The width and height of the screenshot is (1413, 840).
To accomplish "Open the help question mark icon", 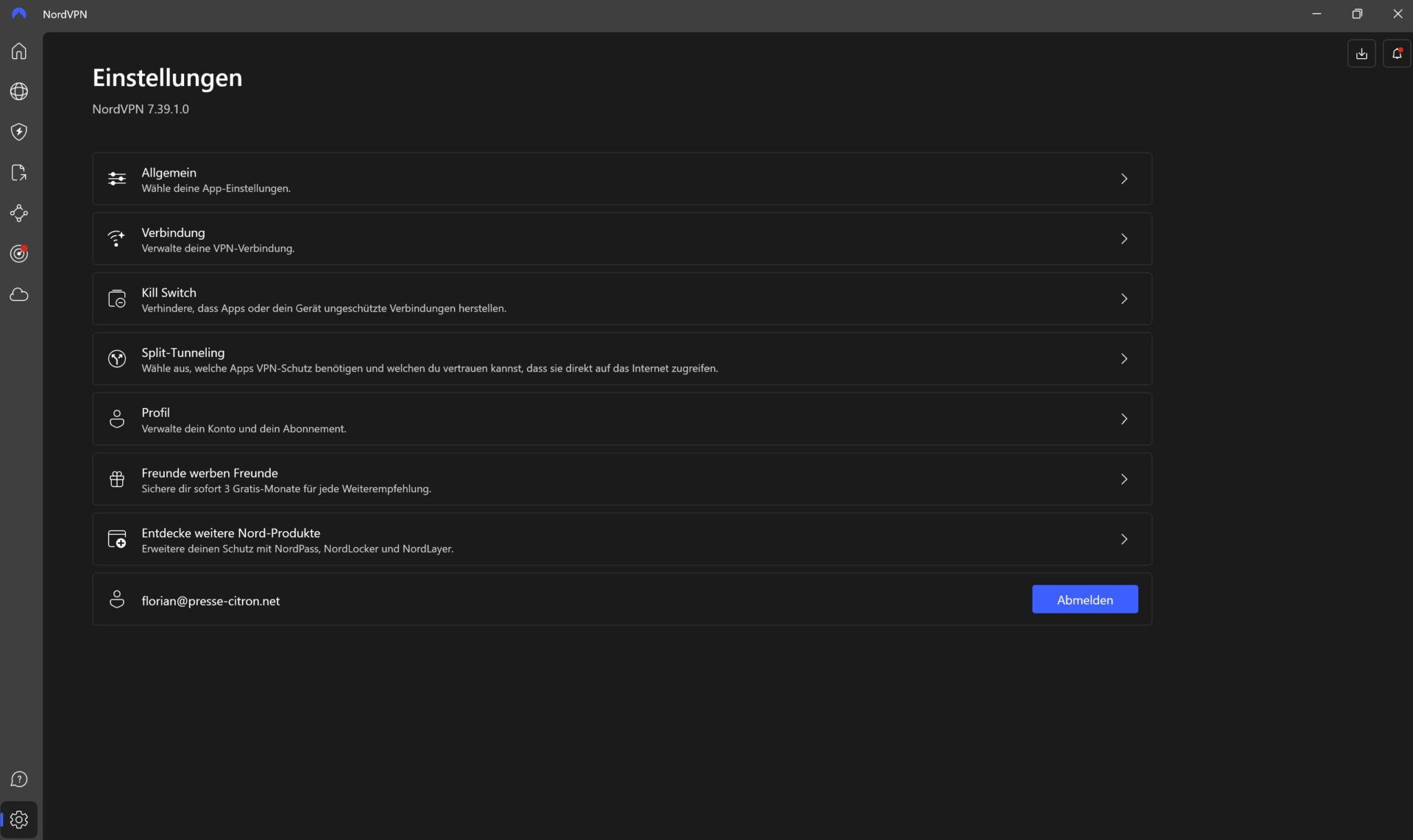I will [x=19, y=779].
